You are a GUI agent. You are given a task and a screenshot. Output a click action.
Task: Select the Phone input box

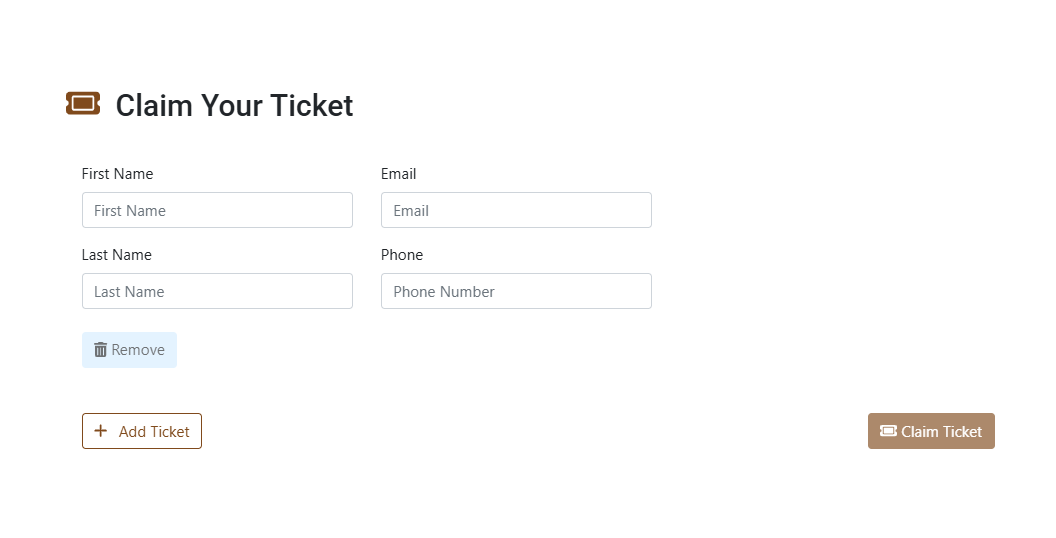point(516,291)
